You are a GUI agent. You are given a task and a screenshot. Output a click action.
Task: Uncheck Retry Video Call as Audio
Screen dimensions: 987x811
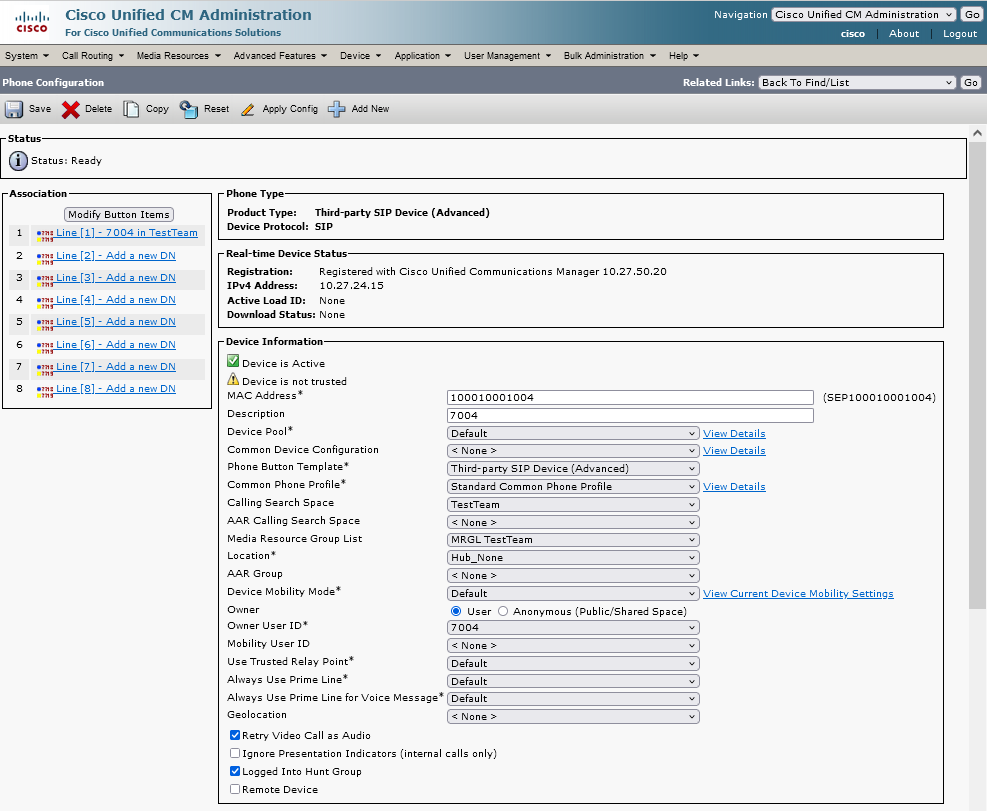235,735
